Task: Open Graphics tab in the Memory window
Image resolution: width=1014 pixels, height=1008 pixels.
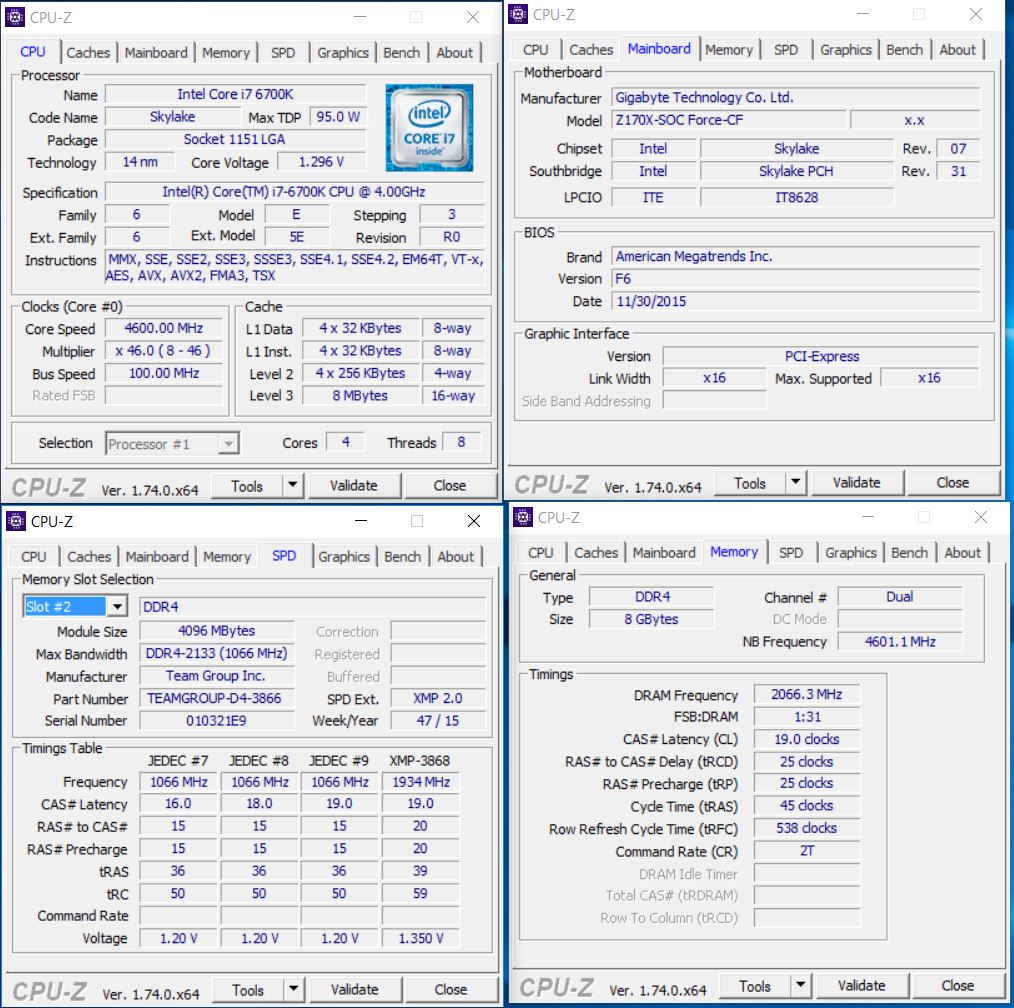Action: click(851, 553)
